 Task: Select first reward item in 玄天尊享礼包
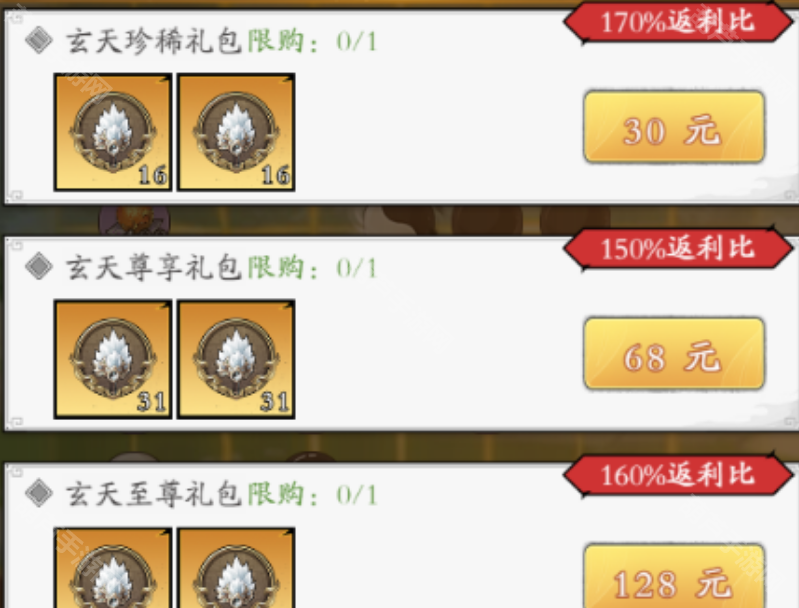(113, 359)
